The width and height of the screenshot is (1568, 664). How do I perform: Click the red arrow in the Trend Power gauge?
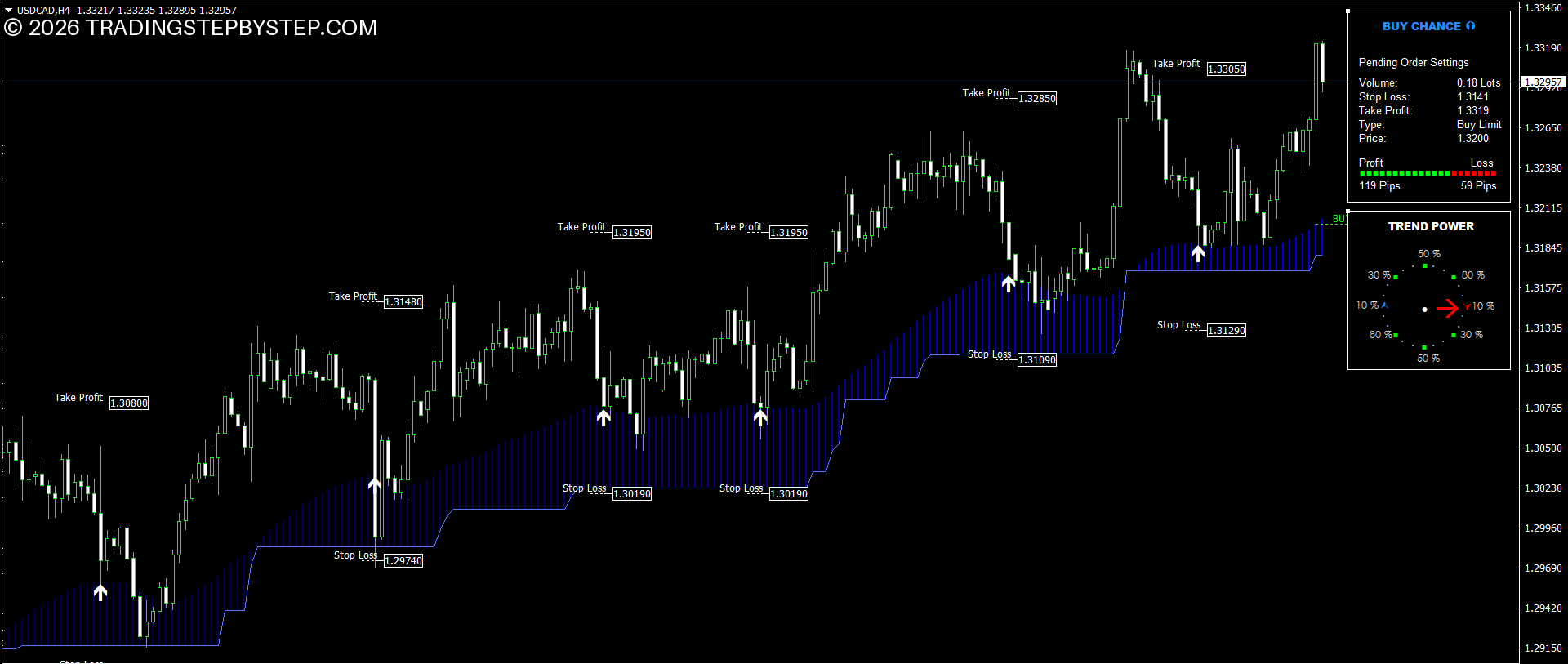[x=1448, y=308]
